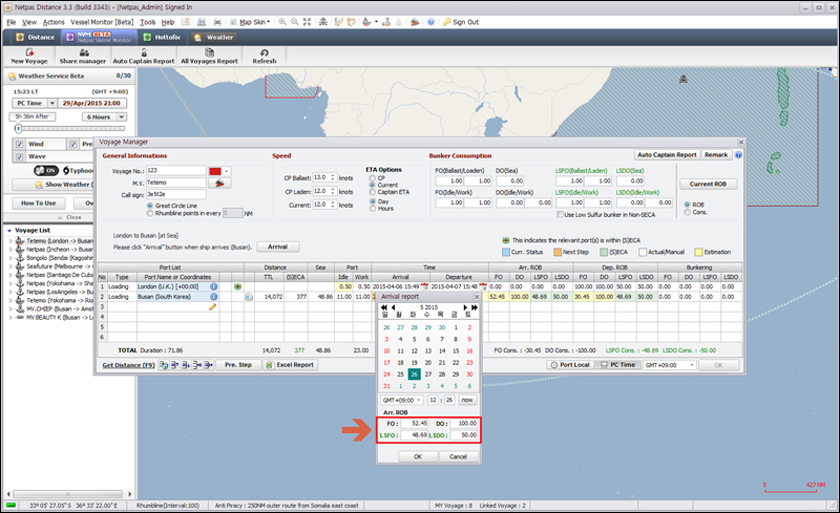Viewport: 840px width, 513px height.
Task: Open the Actions menu
Action: click(54, 22)
